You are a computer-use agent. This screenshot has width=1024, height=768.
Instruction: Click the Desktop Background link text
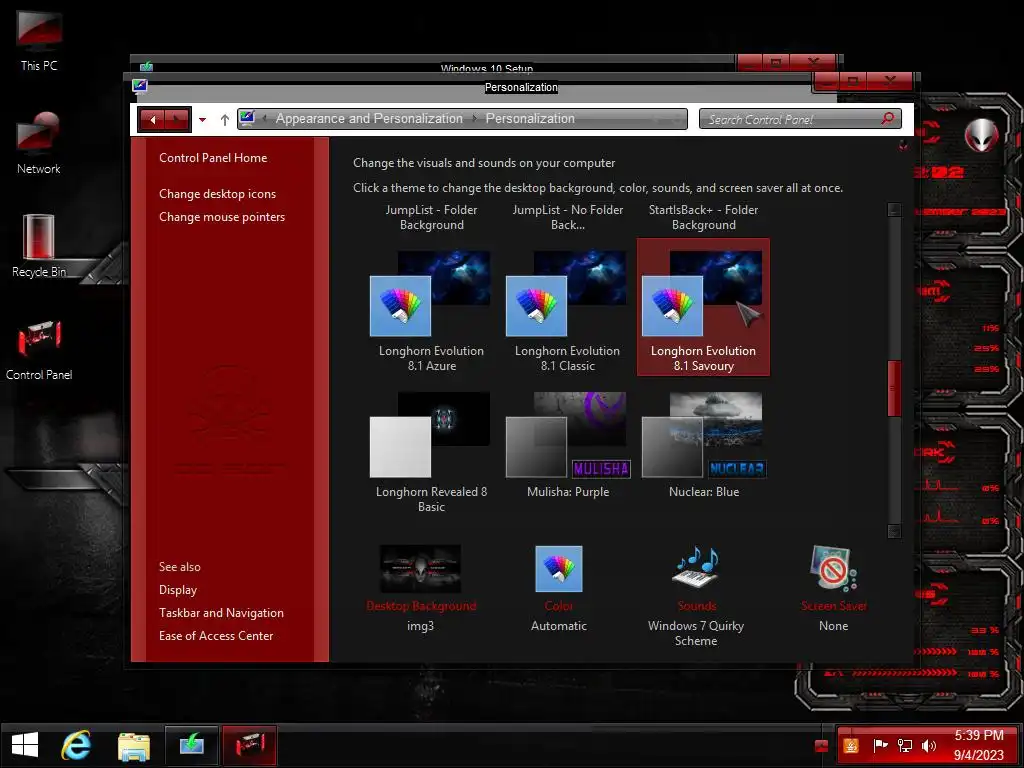421,606
